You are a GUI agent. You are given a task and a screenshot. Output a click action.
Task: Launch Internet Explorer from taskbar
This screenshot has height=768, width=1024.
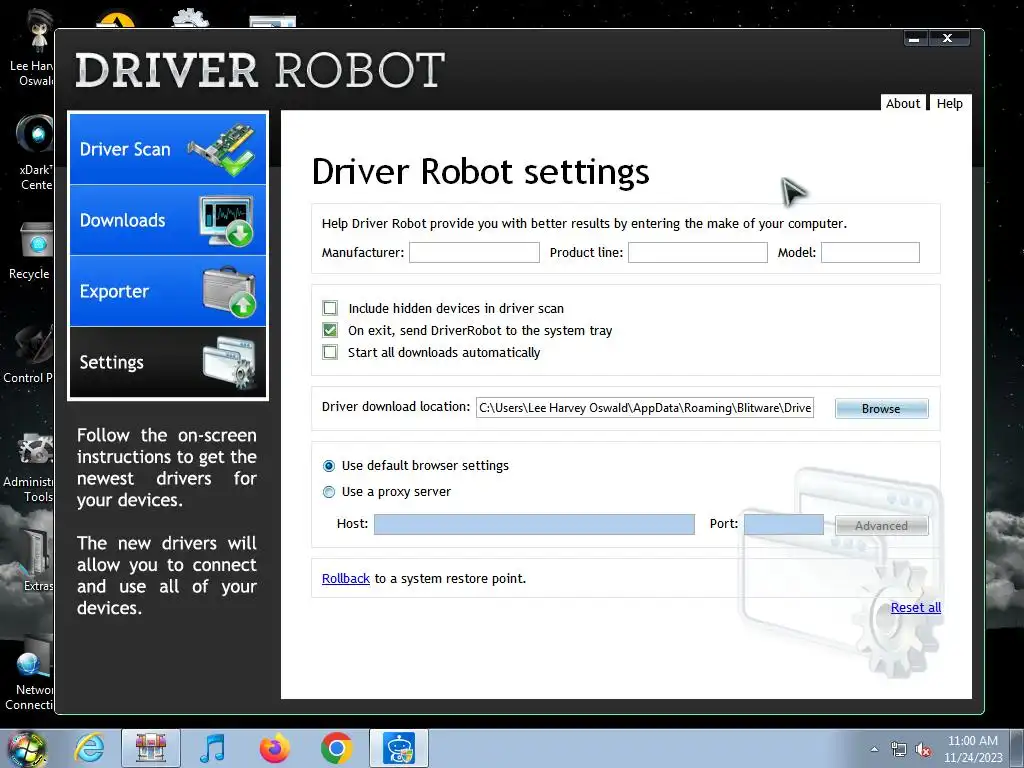(89, 748)
